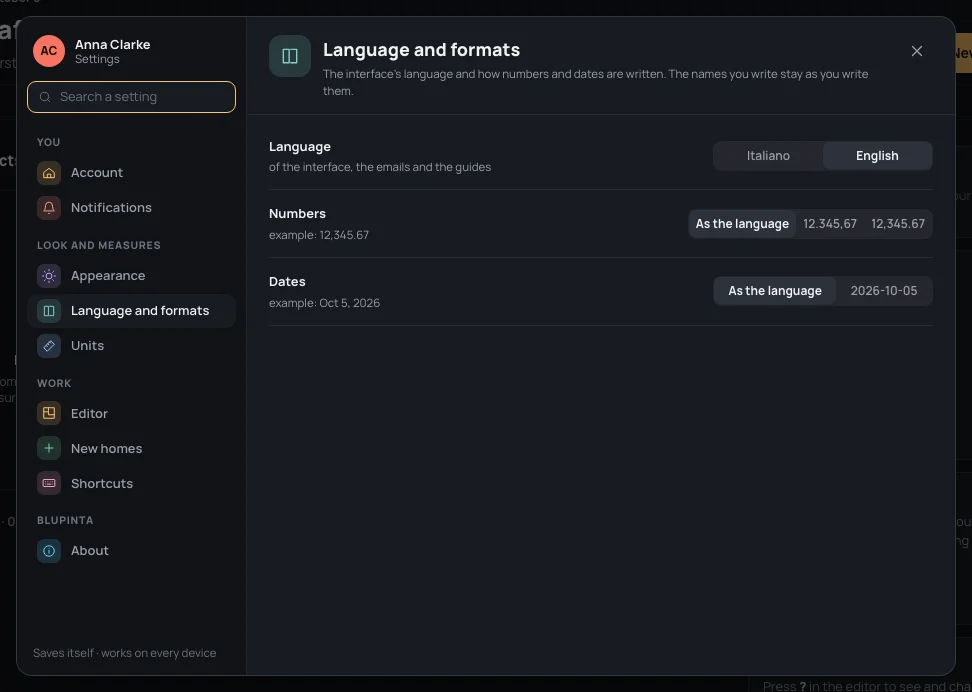
Task: Click the Units ruler icon
Action: tap(49, 345)
